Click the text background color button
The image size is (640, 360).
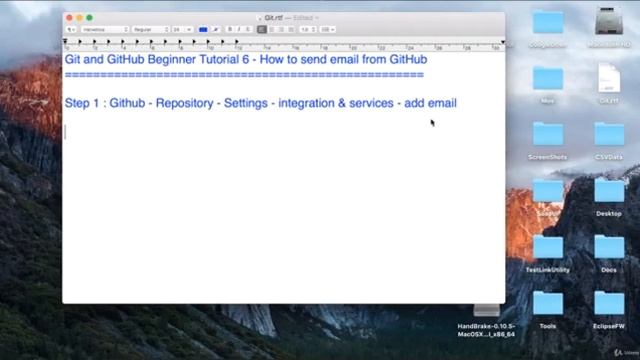point(216,29)
